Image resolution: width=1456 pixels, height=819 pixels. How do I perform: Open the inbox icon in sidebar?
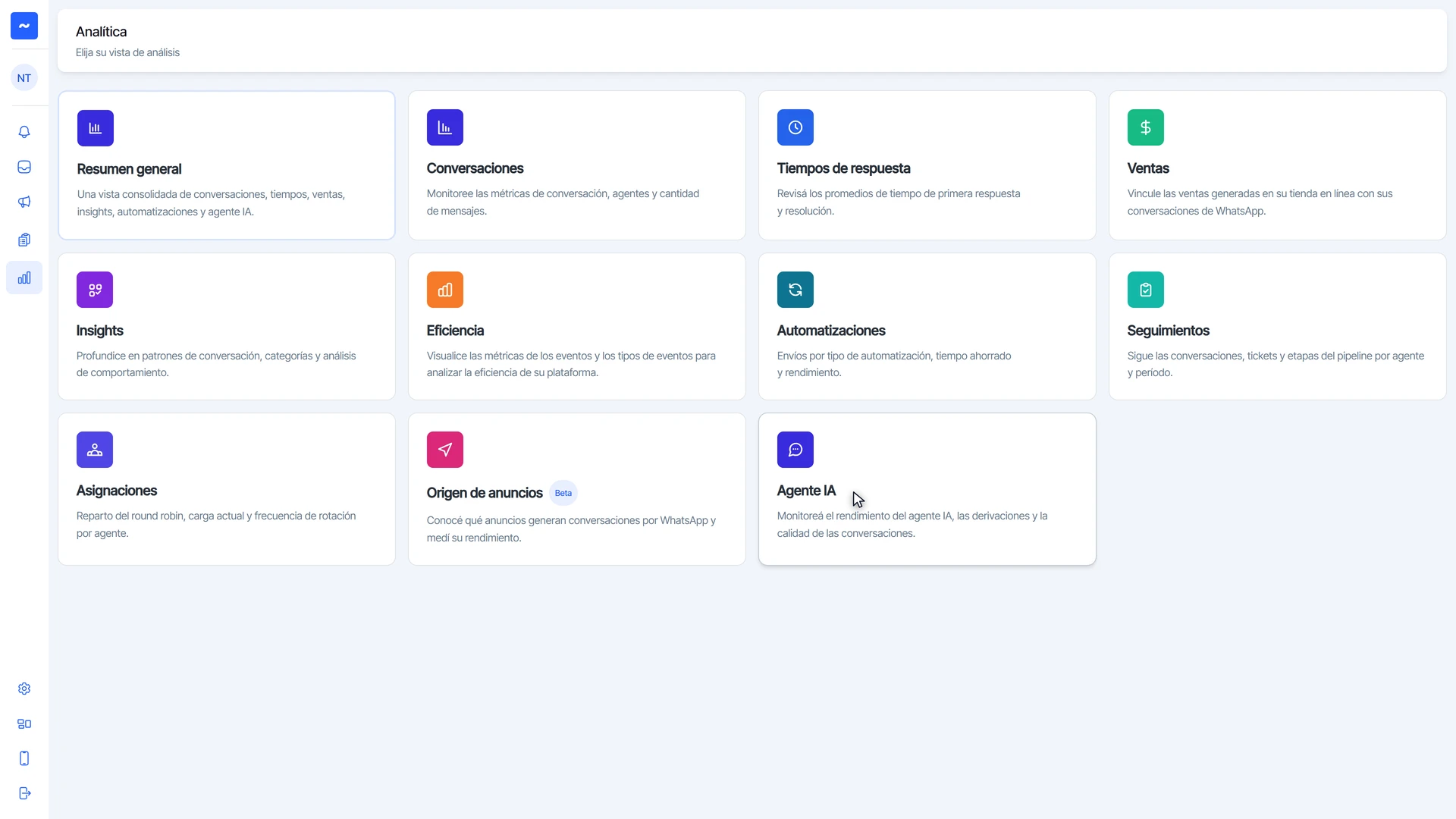point(24,167)
